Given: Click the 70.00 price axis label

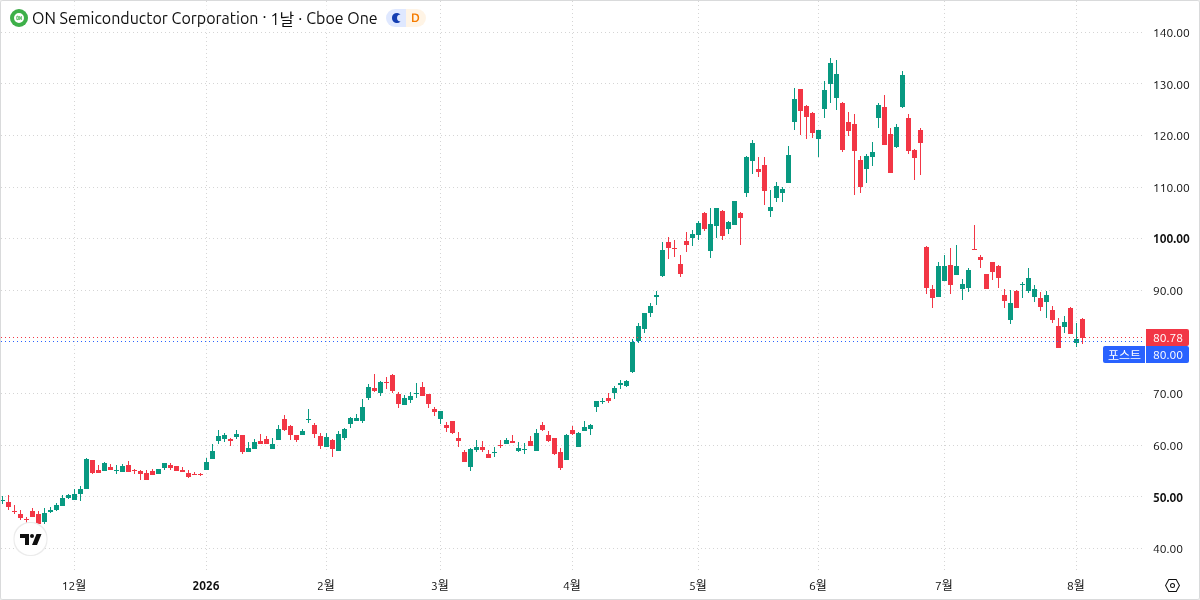Looking at the screenshot, I should (x=1170, y=394).
